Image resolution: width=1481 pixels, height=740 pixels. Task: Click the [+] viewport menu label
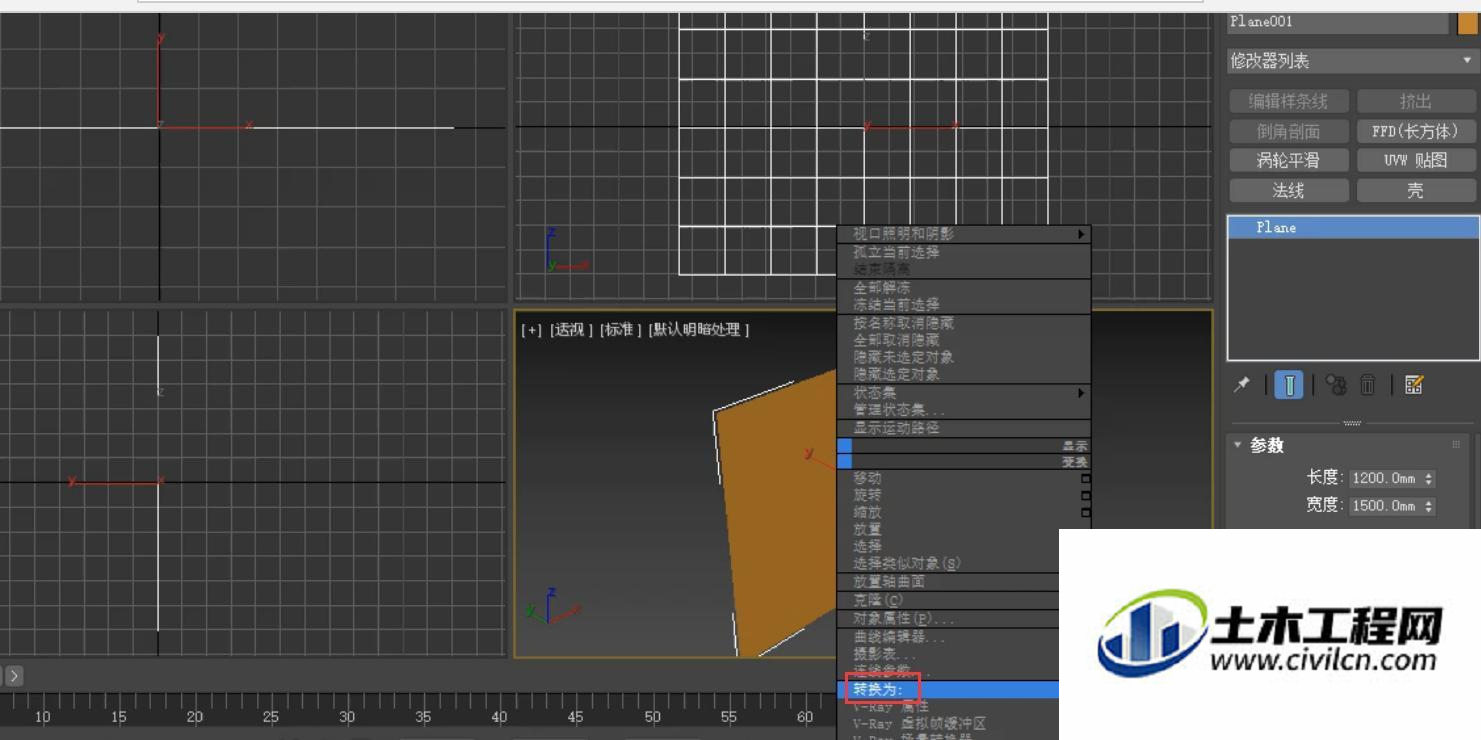click(x=532, y=330)
